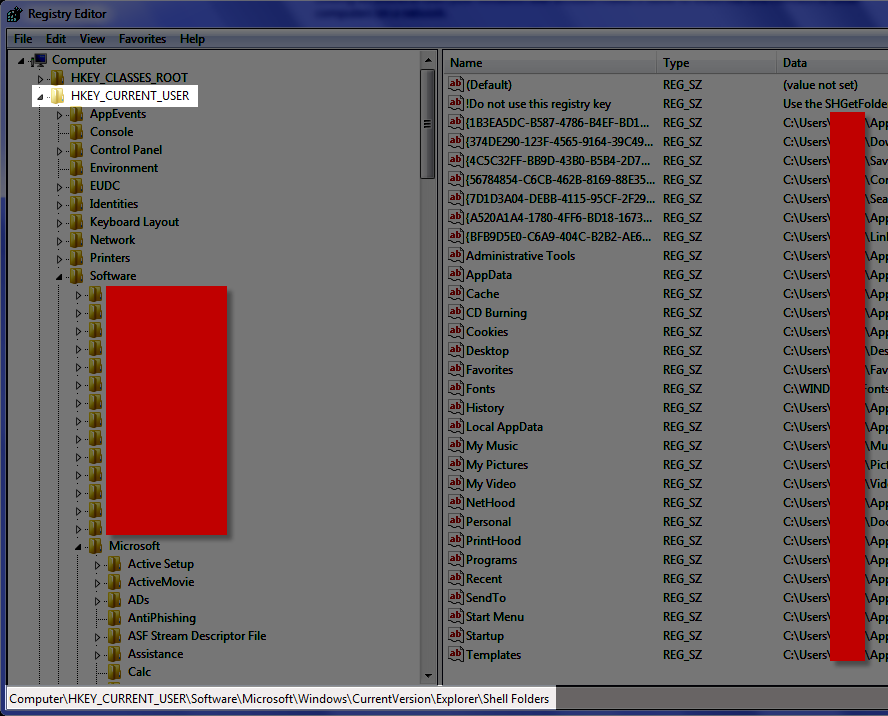Screen dimensions: 888x716
Task: Select the Network key
Action: 113,240
